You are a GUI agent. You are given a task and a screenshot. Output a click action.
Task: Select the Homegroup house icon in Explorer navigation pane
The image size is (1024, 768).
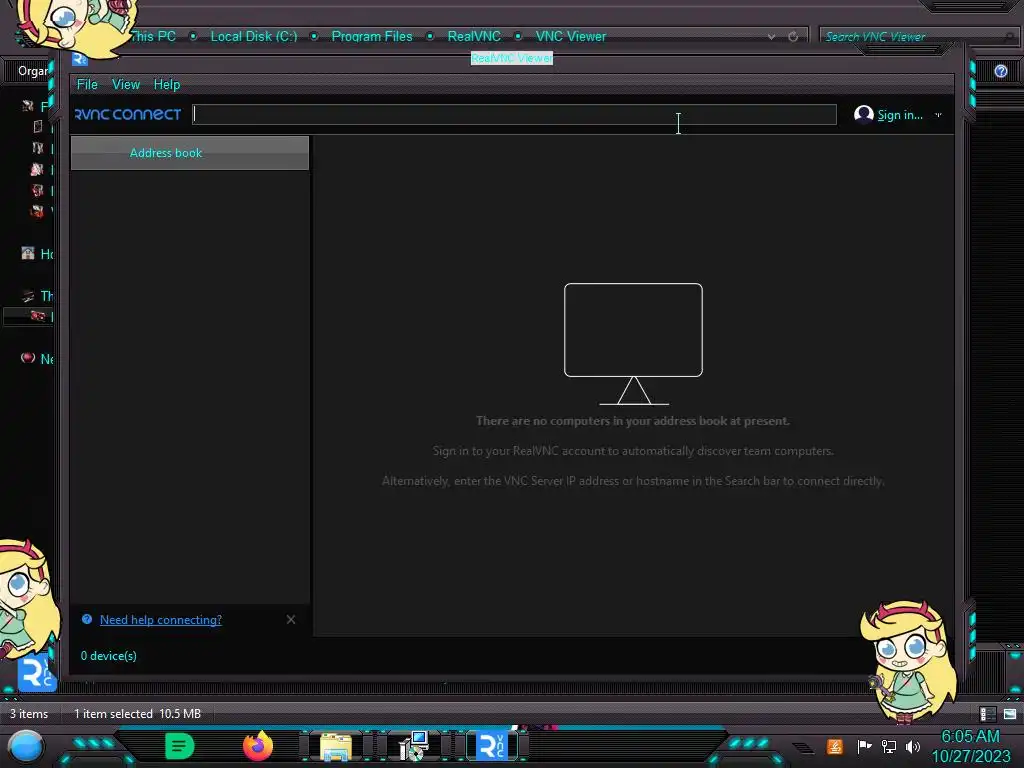(x=27, y=253)
